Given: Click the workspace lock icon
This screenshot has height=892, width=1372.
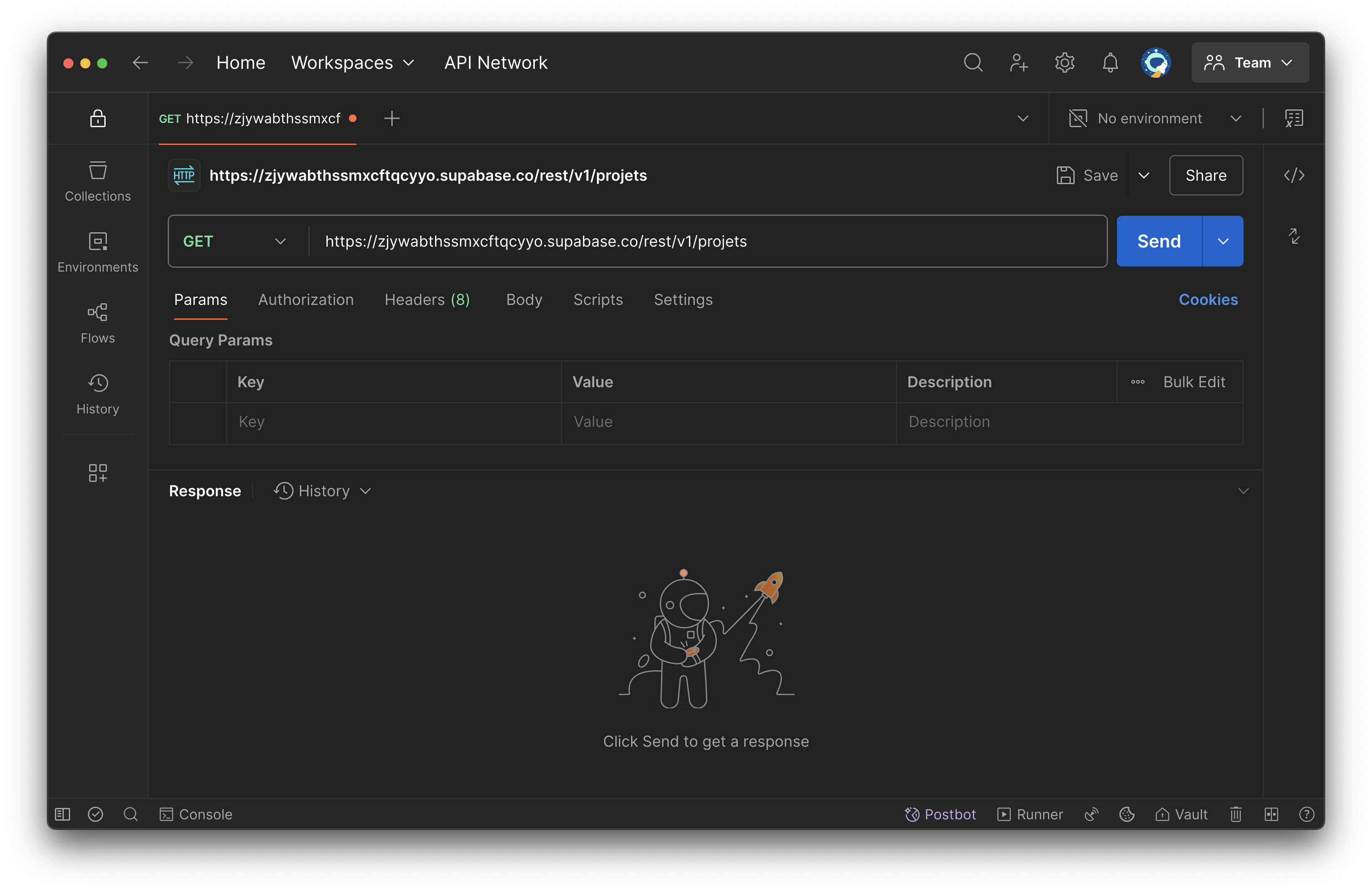Looking at the screenshot, I should coord(98,118).
